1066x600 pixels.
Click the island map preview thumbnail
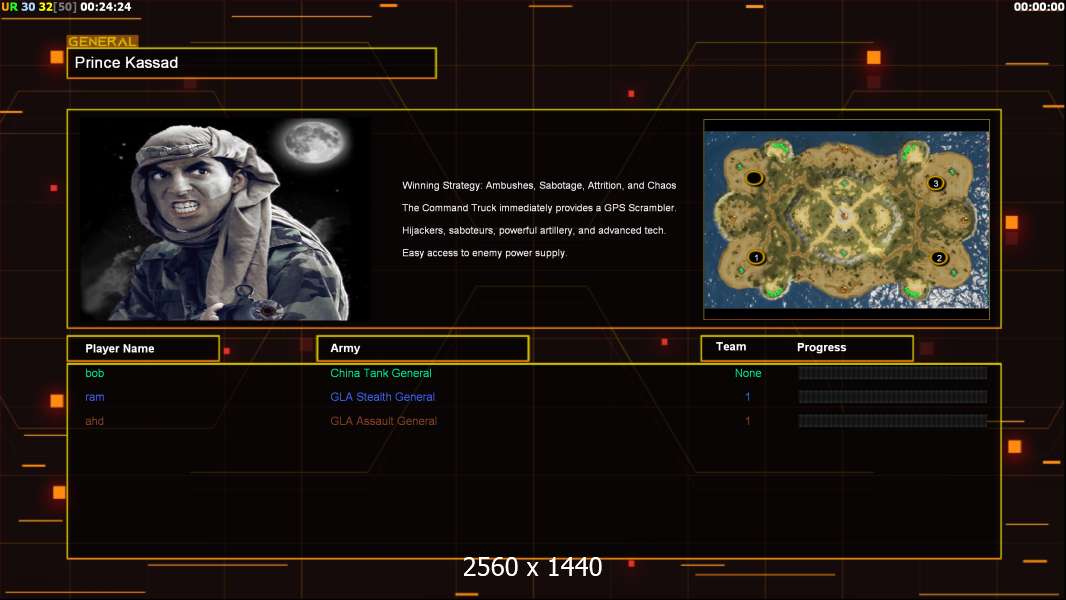click(x=846, y=219)
